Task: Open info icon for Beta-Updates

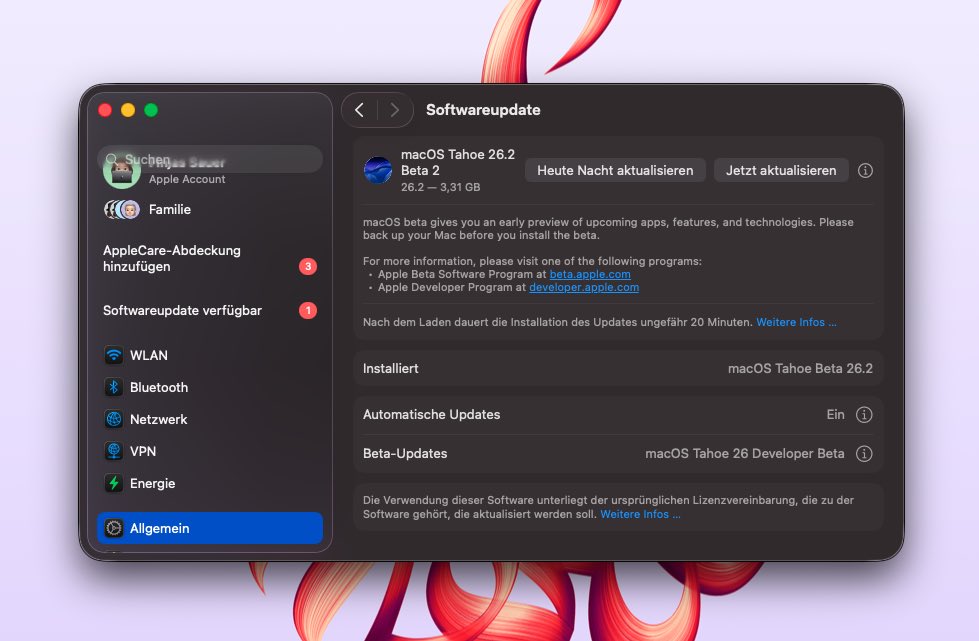Action: 864,454
